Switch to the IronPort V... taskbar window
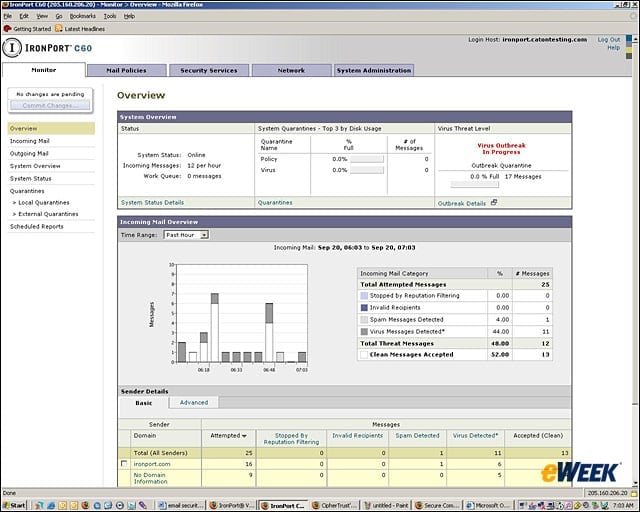 pyautogui.click(x=232, y=505)
